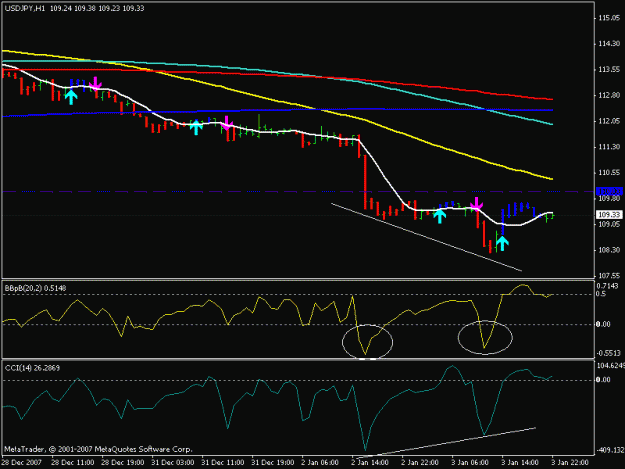Click the 109.05 price scale label

click(x=609, y=224)
